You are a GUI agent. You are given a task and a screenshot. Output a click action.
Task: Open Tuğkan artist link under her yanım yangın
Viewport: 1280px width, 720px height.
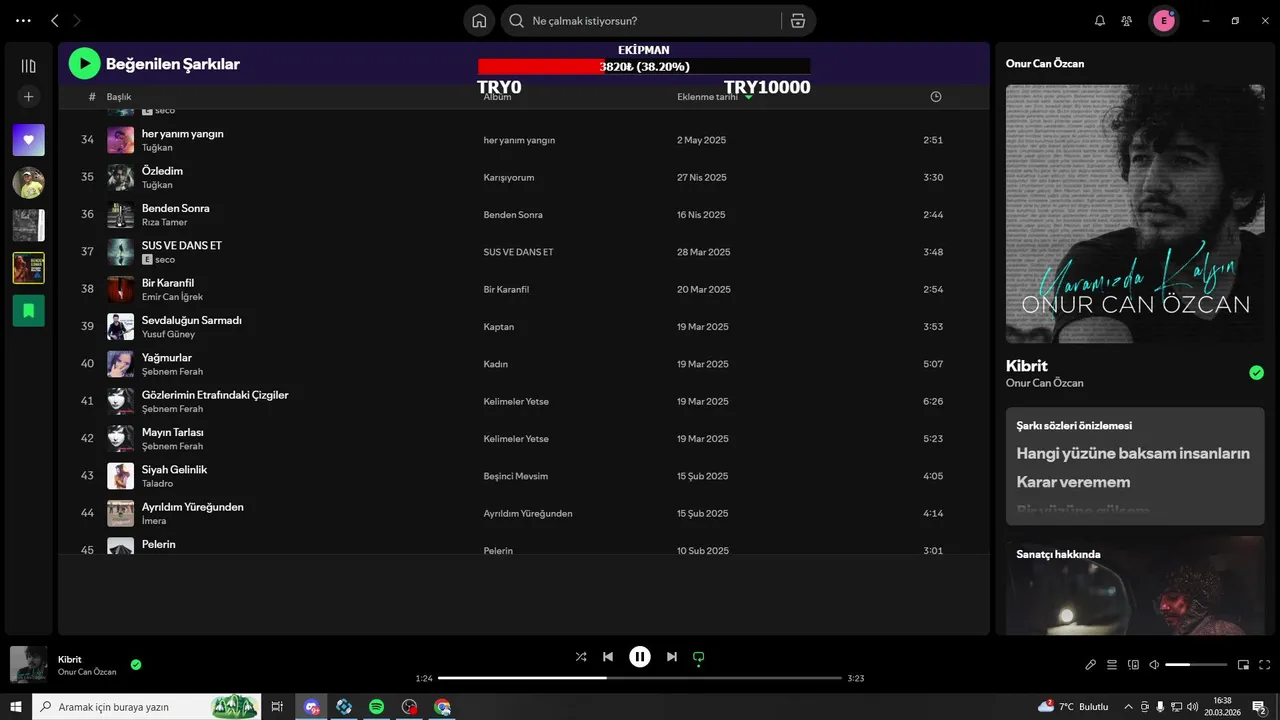tap(157, 148)
